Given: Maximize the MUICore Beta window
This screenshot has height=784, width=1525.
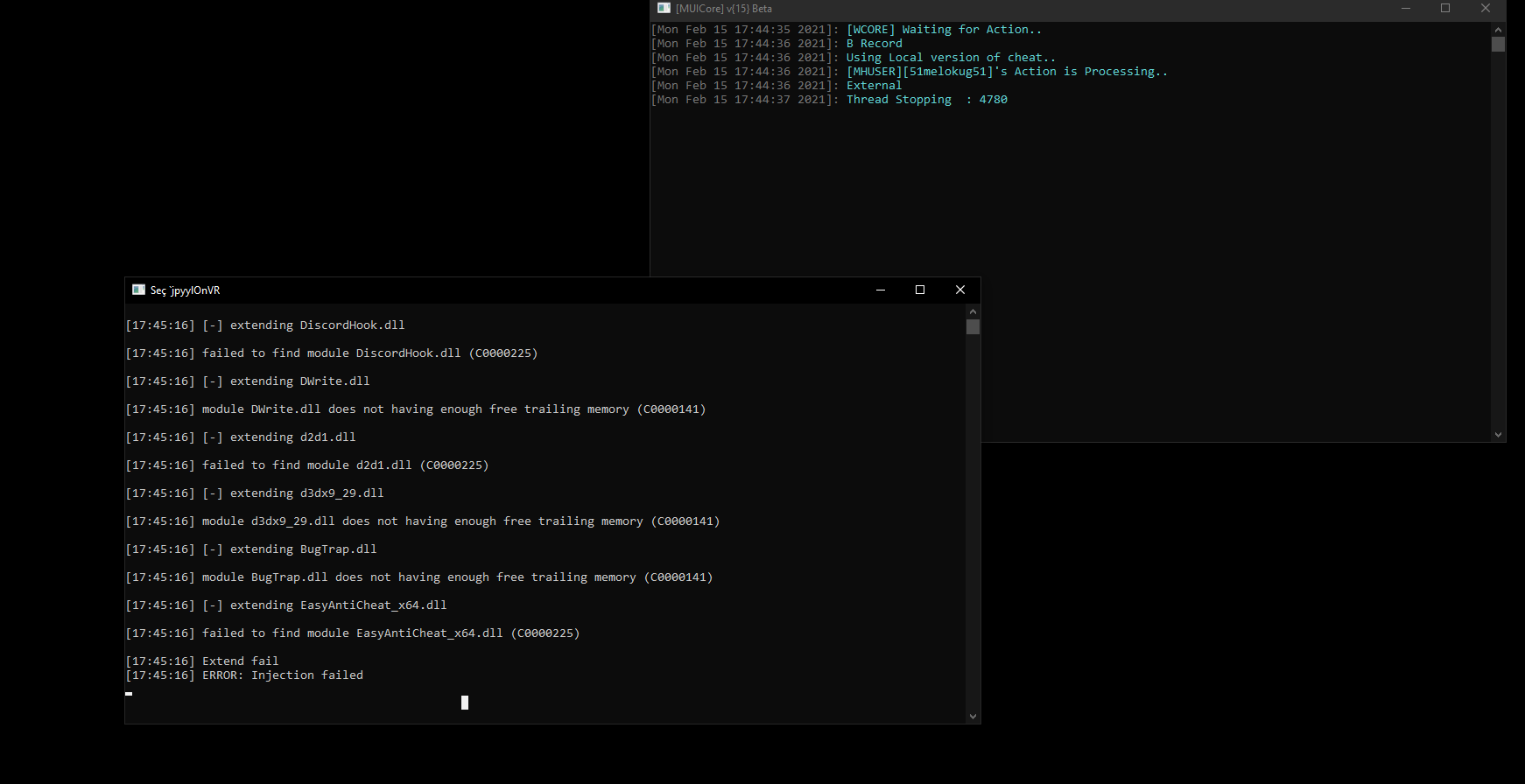Looking at the screenshot, I should [1445, 8].
